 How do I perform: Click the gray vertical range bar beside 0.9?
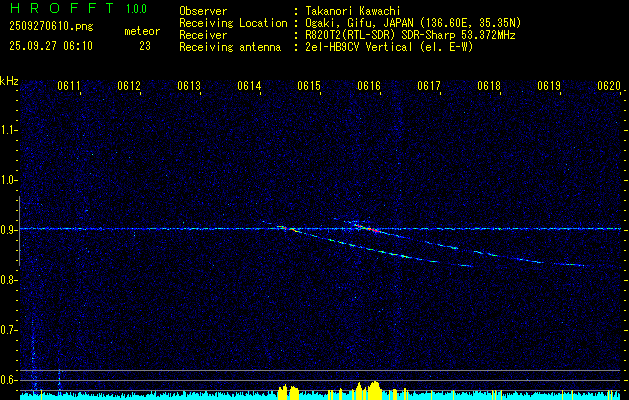click(x=19, y=231)
